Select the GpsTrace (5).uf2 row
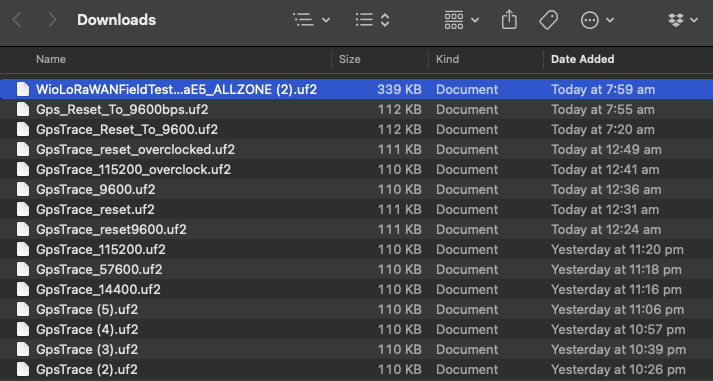Image resolution: width=713 pixels, height=381 pixels. pyautogui.click(x=356, y=310)
